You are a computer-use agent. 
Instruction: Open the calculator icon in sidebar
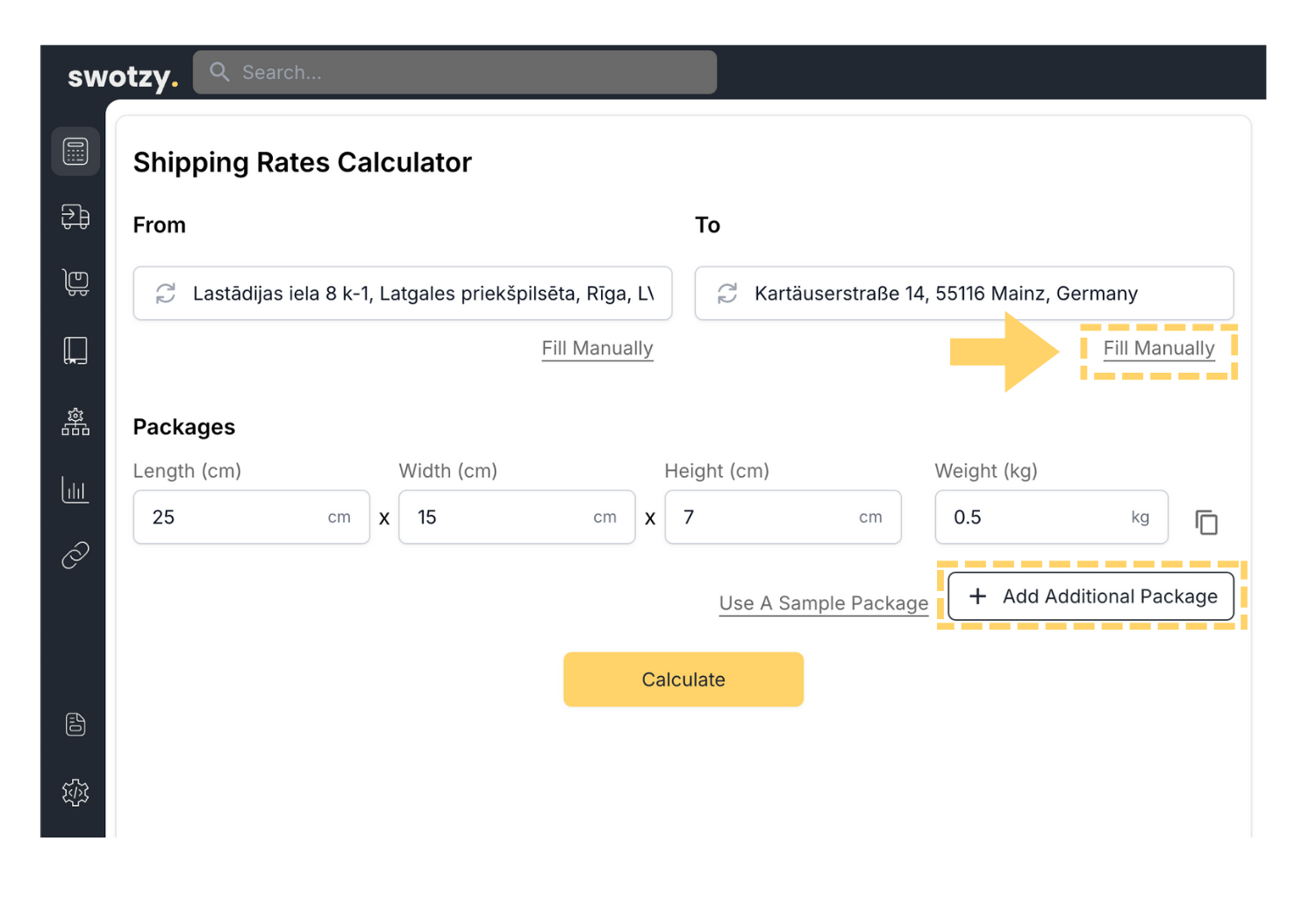point(75,152)
